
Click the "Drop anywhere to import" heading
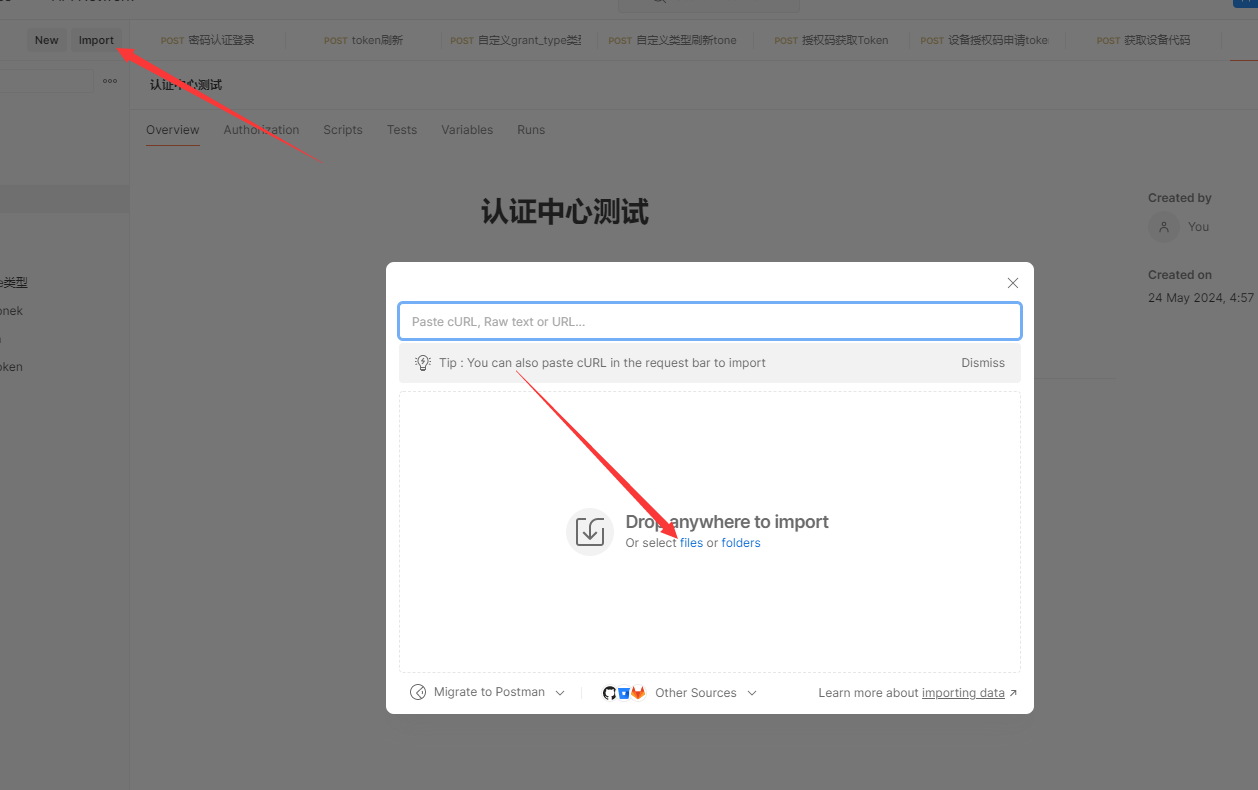tap(727, 522)
